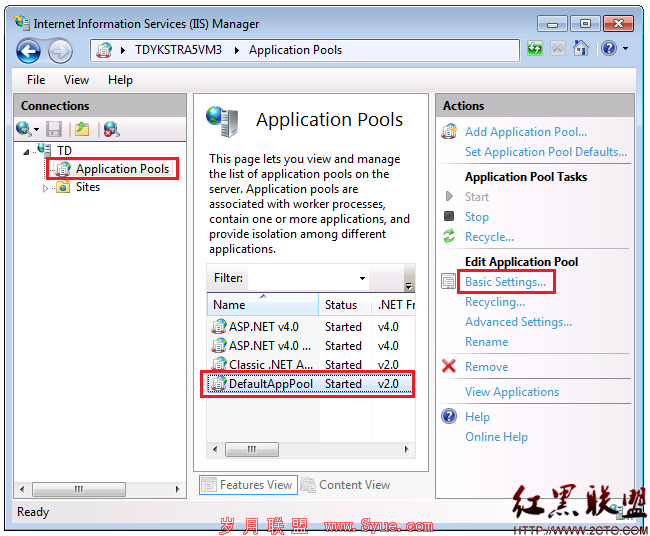The width and height of the screenshot is (650, 536).
Task: Select Application Pools in the Connections tree
Action: pyautogui.click(x=122, y=169)
